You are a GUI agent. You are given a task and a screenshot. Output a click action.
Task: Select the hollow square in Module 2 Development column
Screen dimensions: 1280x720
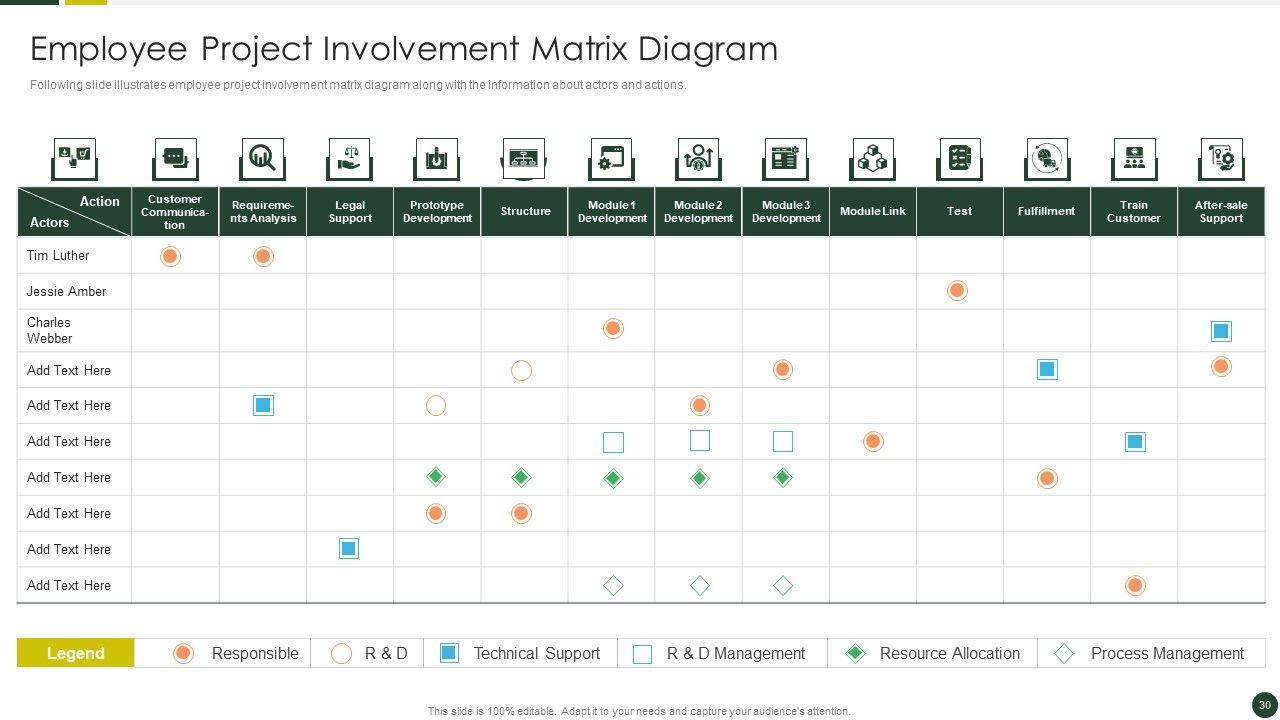click(x=700, y=440)
